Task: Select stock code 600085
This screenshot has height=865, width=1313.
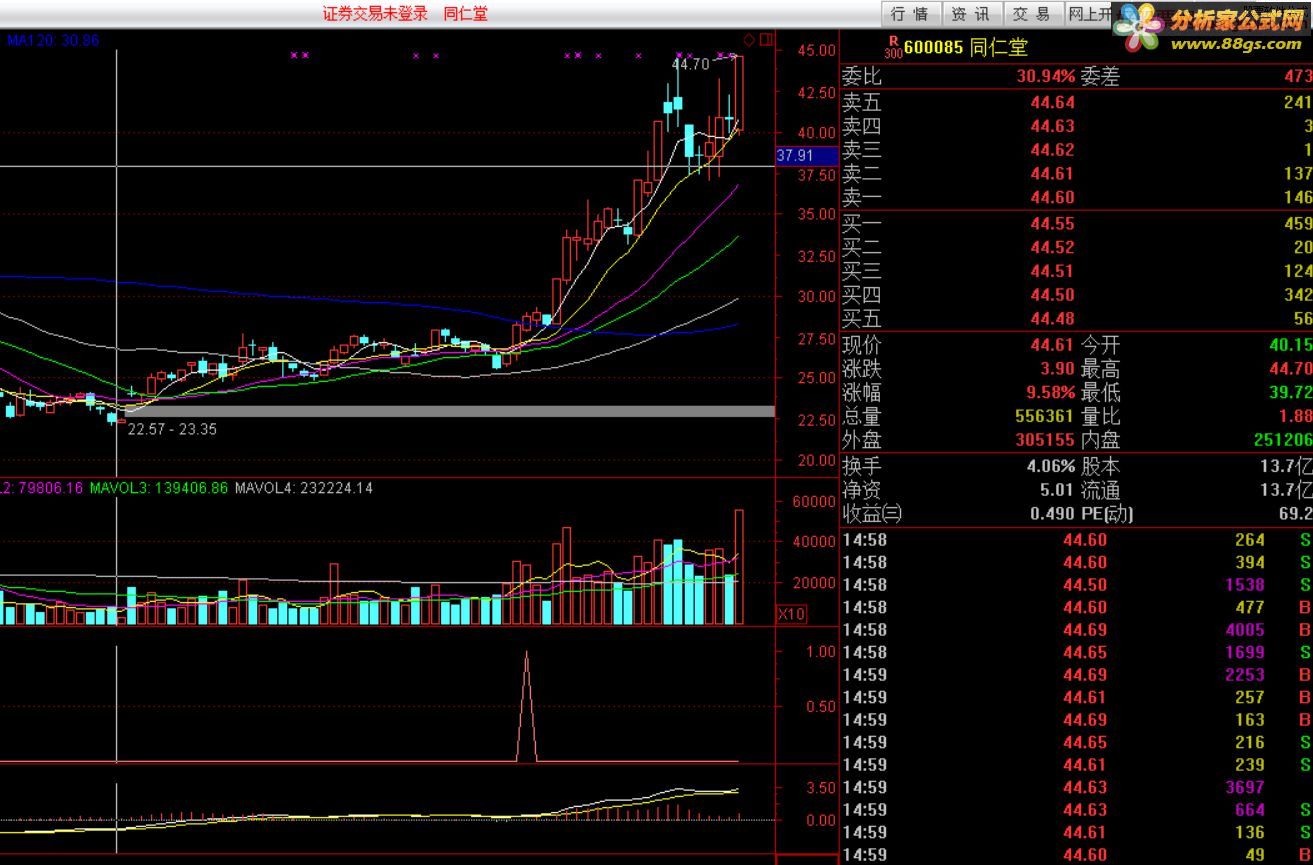Action: (934, 47)
